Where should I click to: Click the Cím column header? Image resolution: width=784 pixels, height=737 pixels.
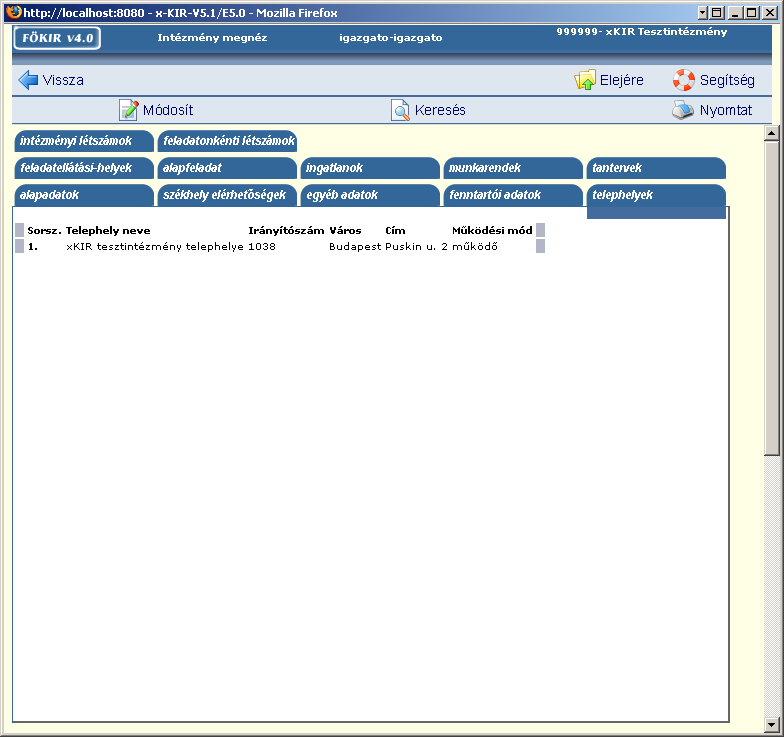395,230
